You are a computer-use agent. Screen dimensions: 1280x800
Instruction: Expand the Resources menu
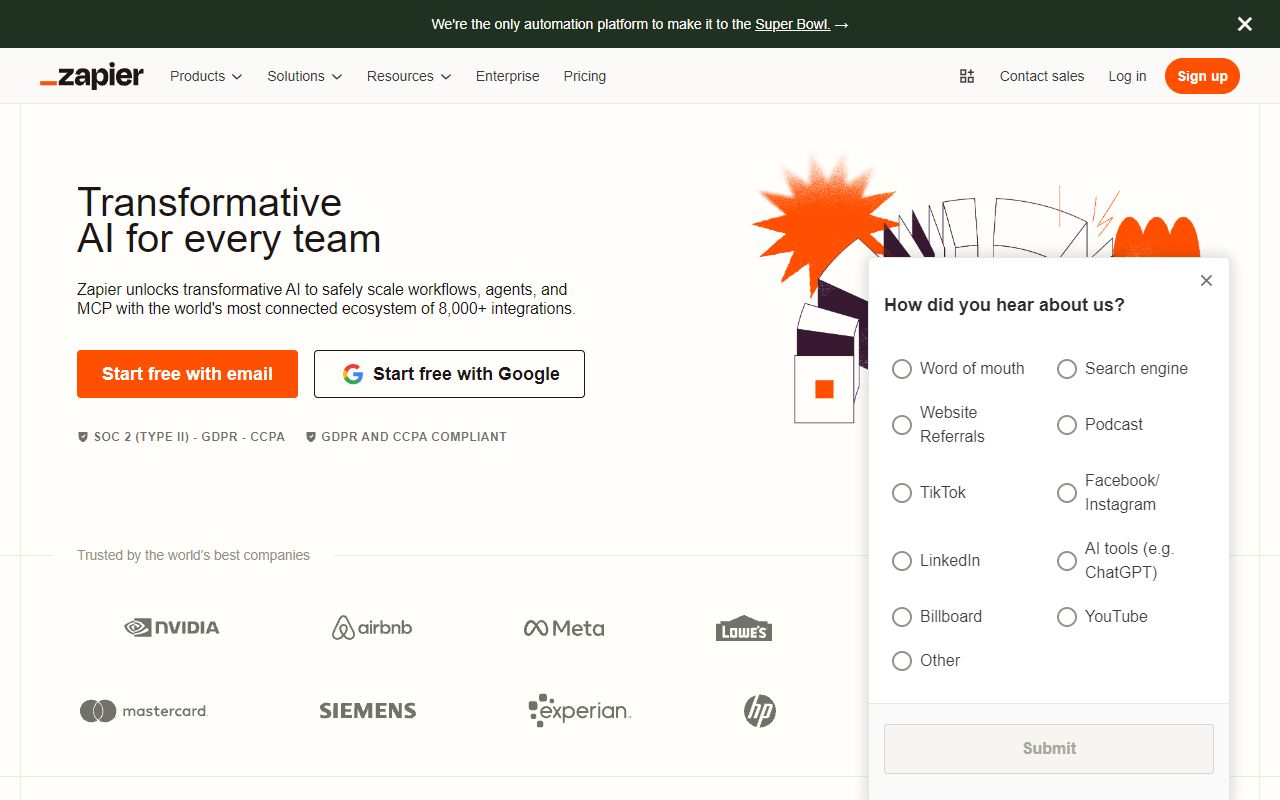tap(408, 76)
